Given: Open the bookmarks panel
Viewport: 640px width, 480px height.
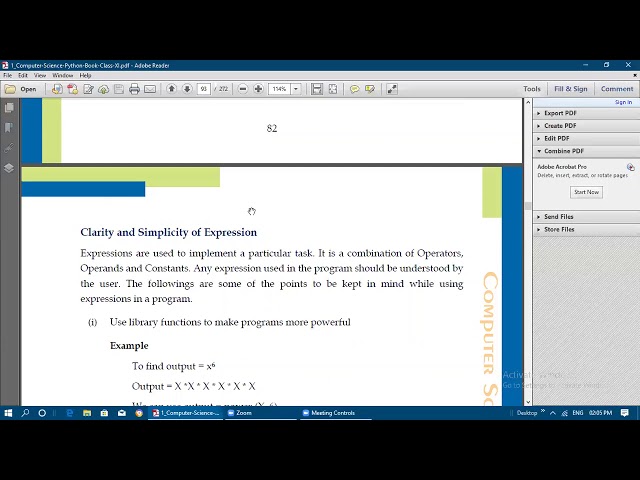Looking at the screenshot, I should point(9,128).
